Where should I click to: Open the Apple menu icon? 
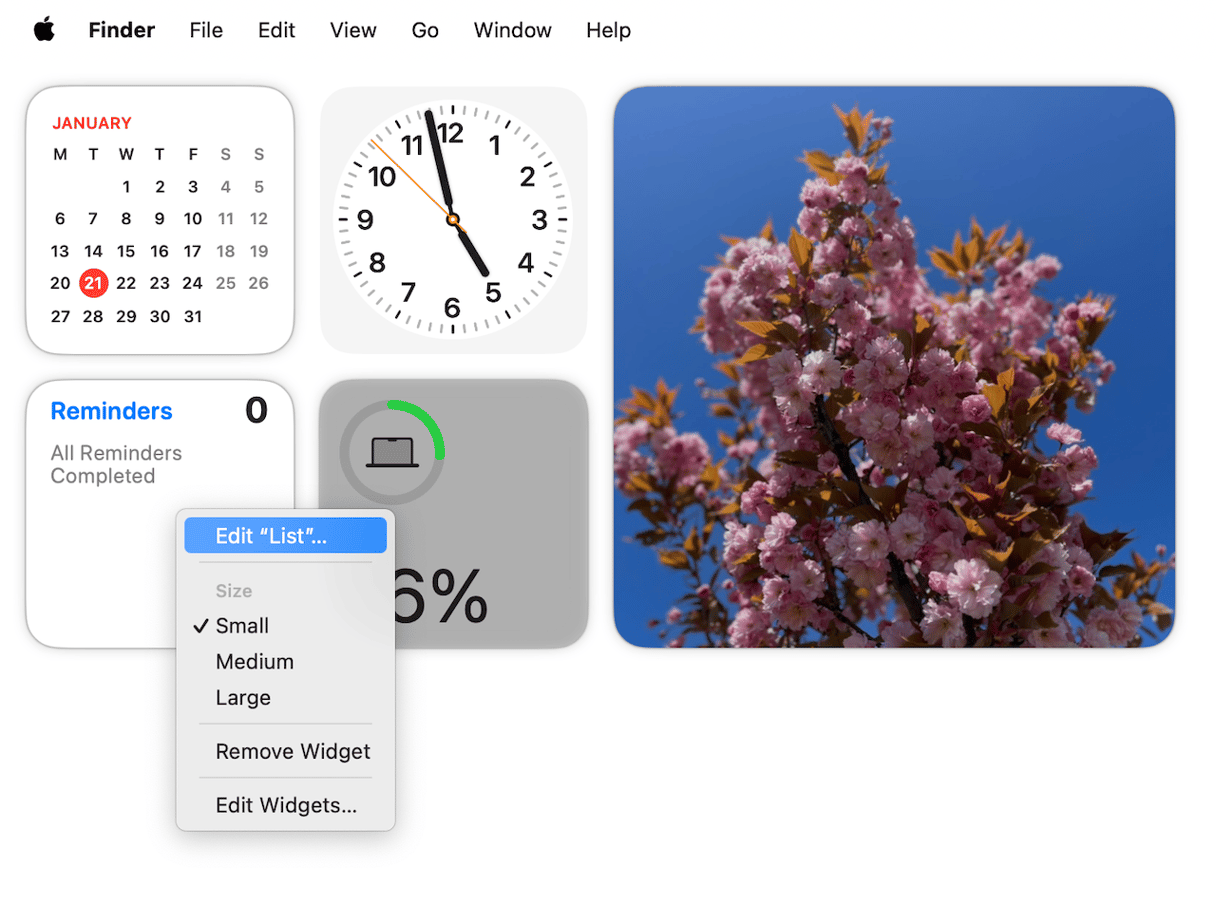[x=44, y=30]
